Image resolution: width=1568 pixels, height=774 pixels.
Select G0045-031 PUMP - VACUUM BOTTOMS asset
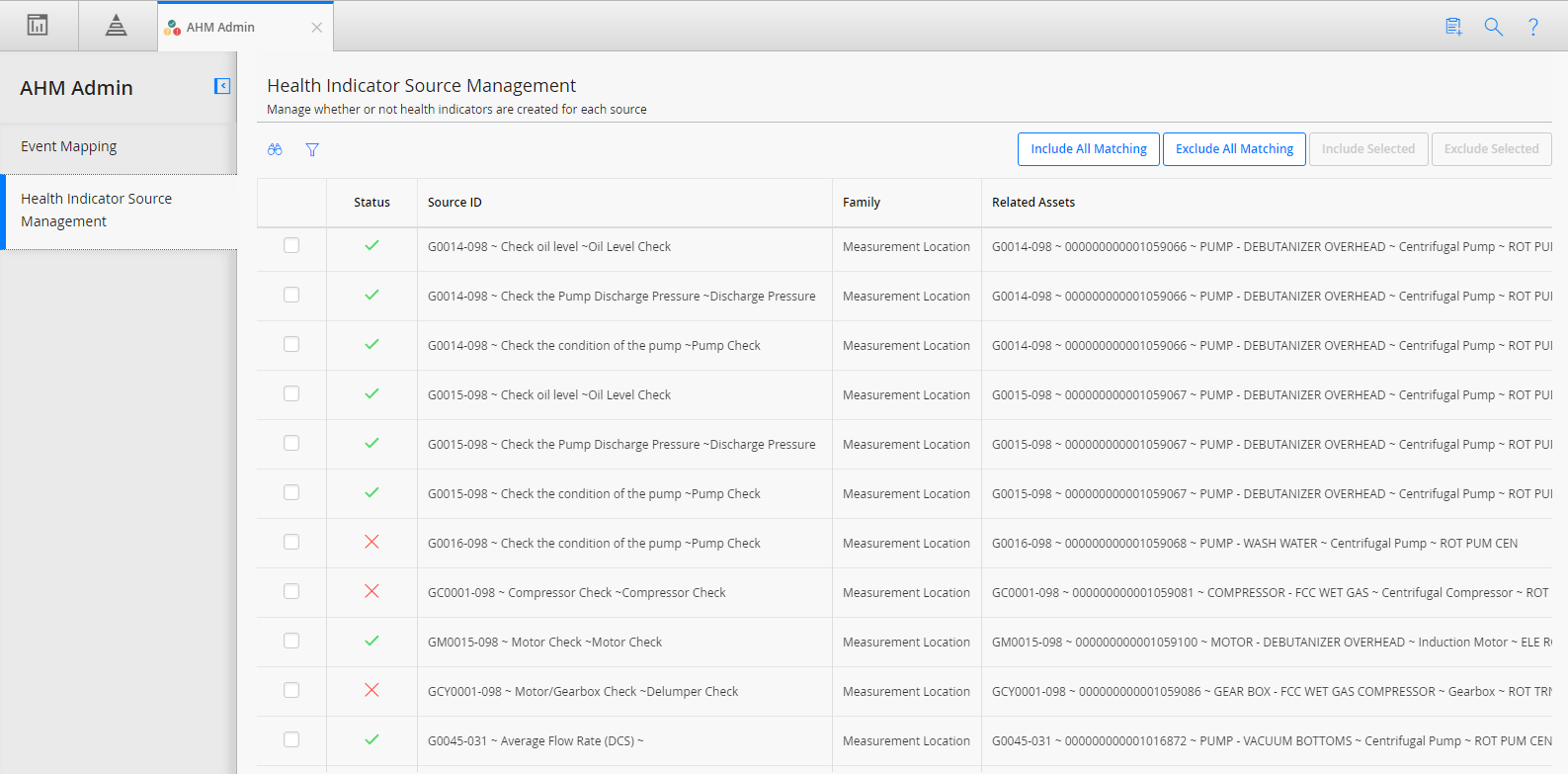point(1272,741)
